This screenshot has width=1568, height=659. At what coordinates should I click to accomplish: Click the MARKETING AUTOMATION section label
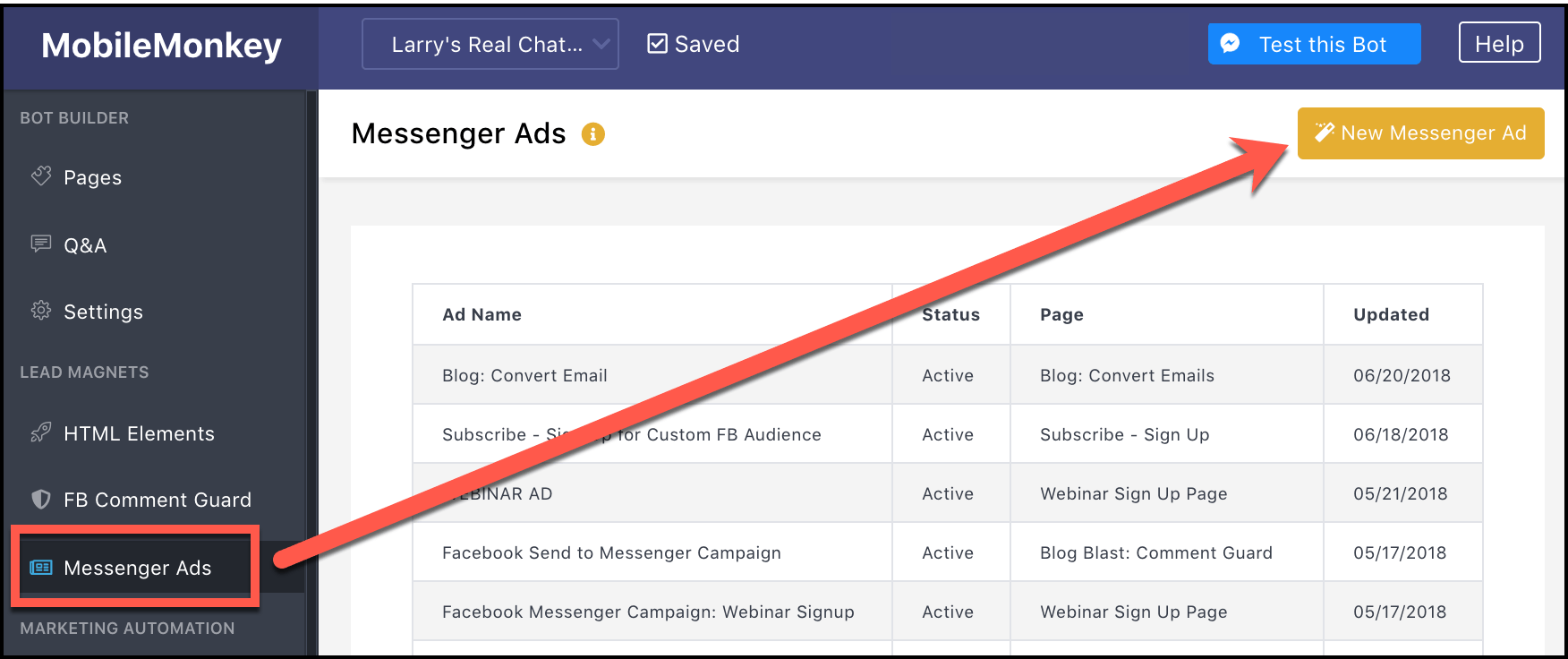tap(127, 629)
